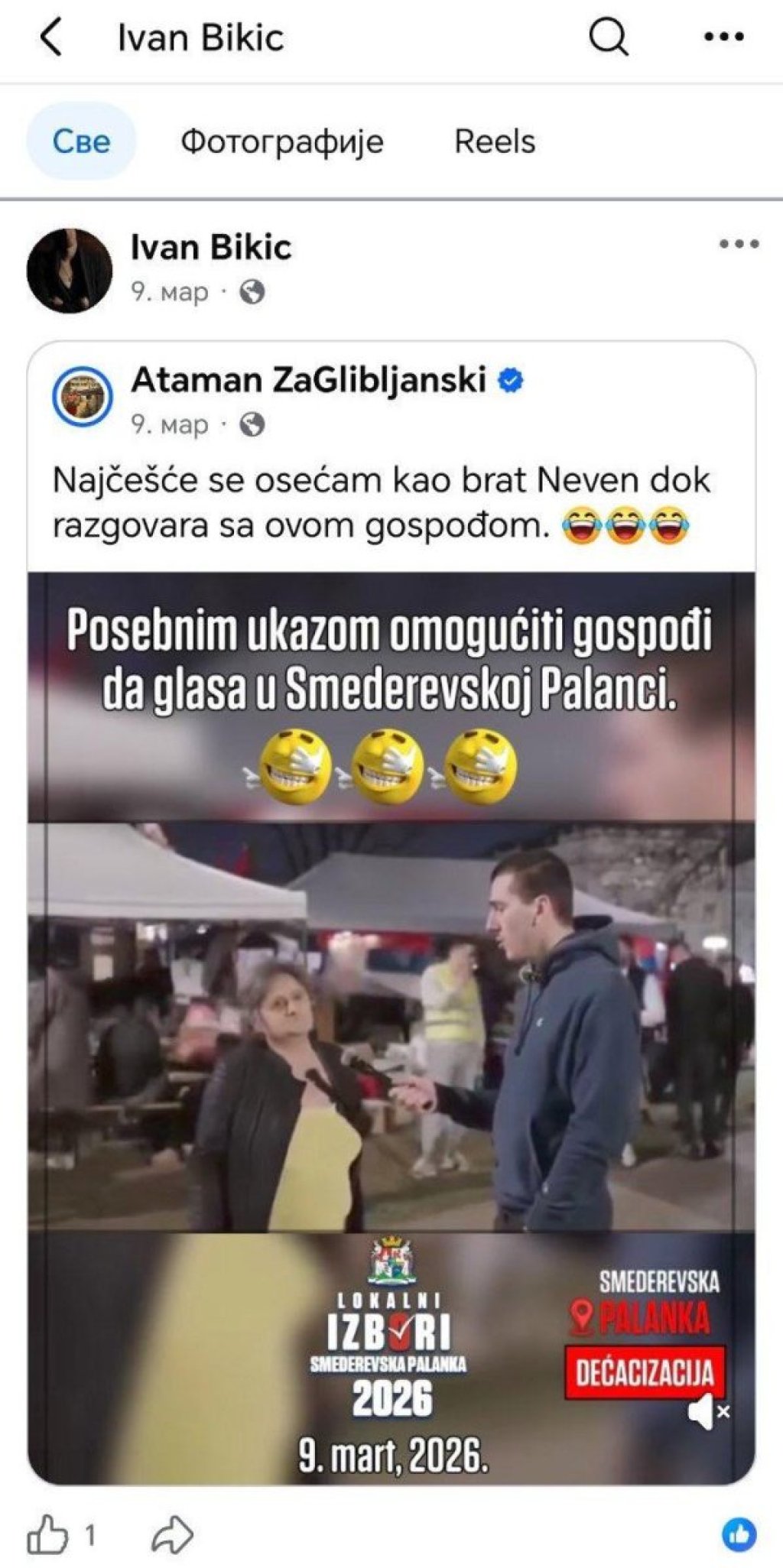Open Ivan Bikic's post options menu
Viewport: 783px width, 1568px height.
(x=739, y=245)
